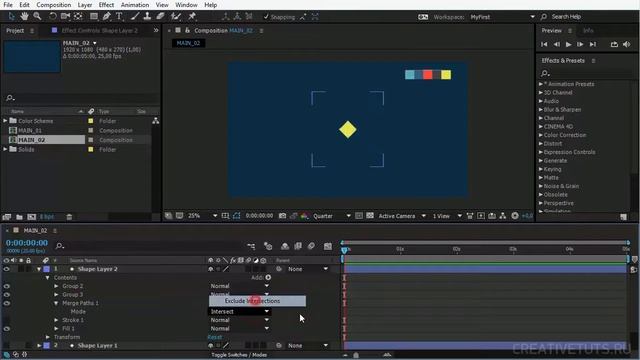
Task: Expand Transform properties of Shape Layer 2
Action: click(x=48, y=337)
